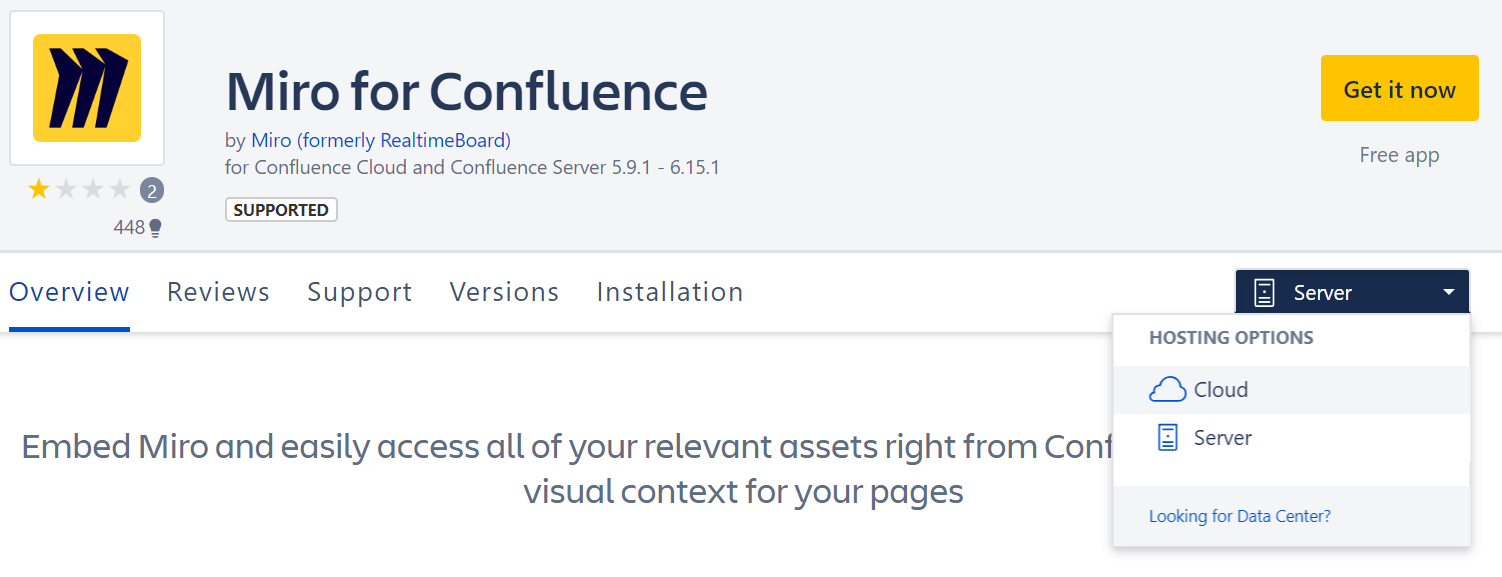Click the gold star rating icon

(x=39, y=189)
